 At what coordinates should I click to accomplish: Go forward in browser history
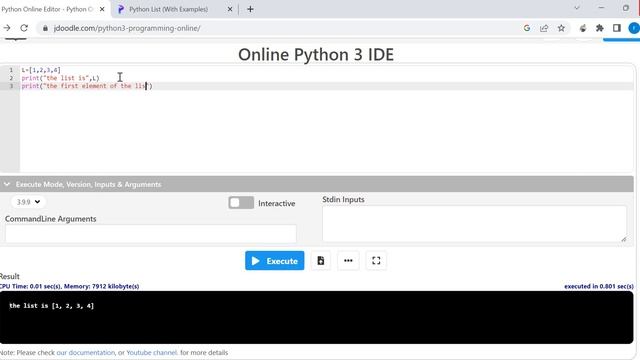(7, 28)
